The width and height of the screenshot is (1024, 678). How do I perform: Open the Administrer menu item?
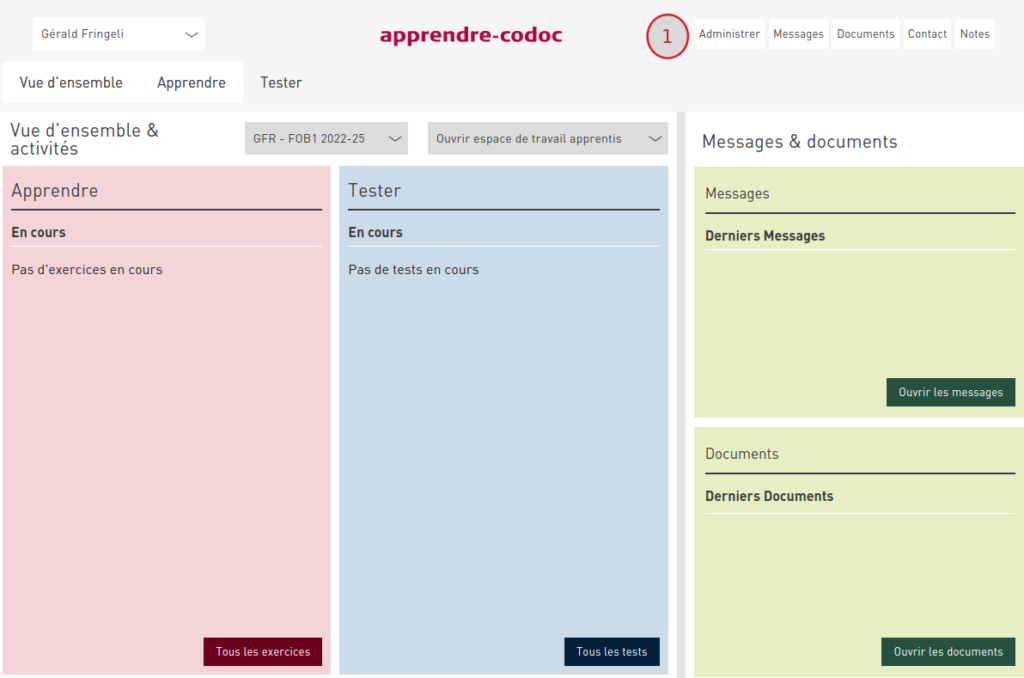(729, 34)
